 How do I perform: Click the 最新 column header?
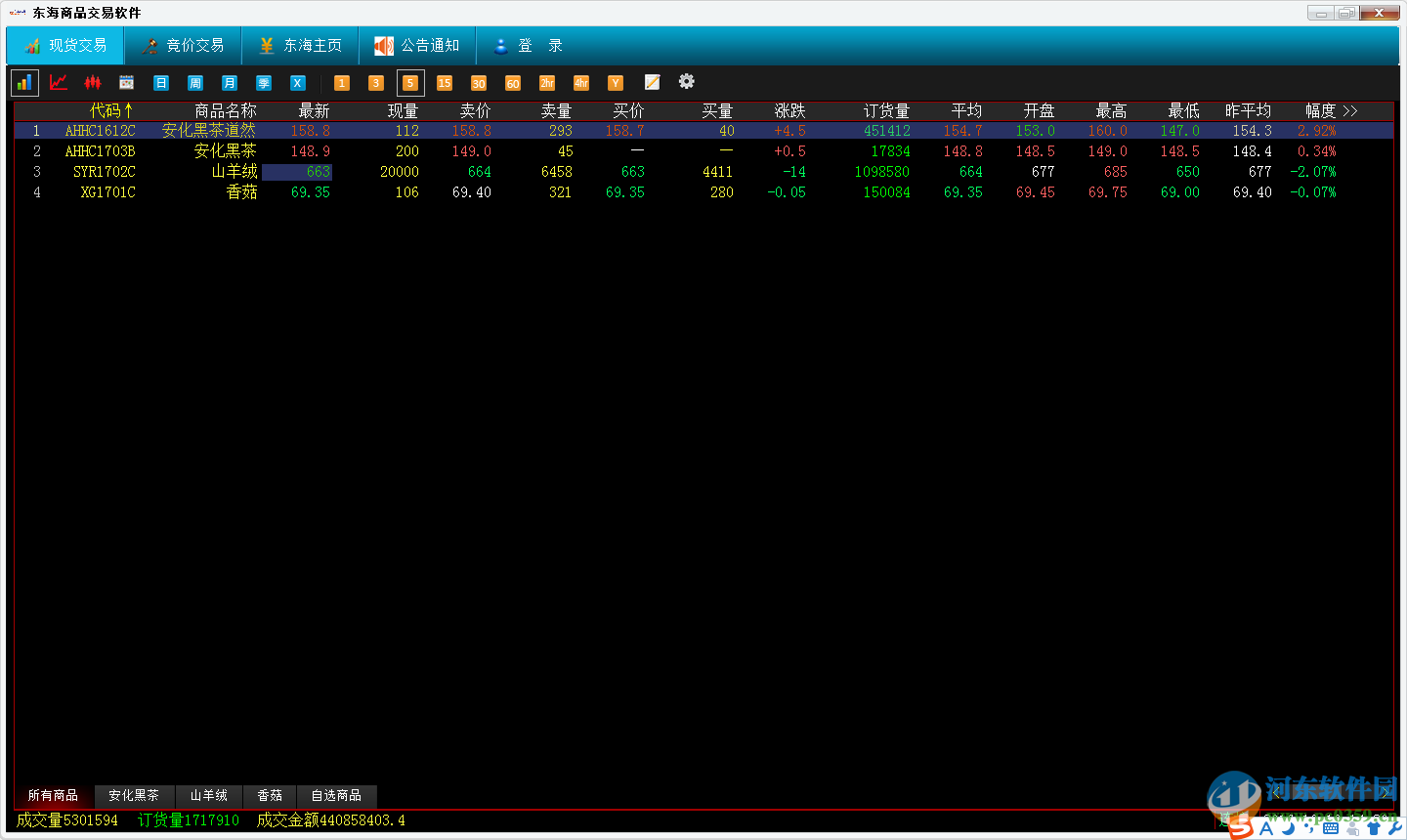[315, 111]
